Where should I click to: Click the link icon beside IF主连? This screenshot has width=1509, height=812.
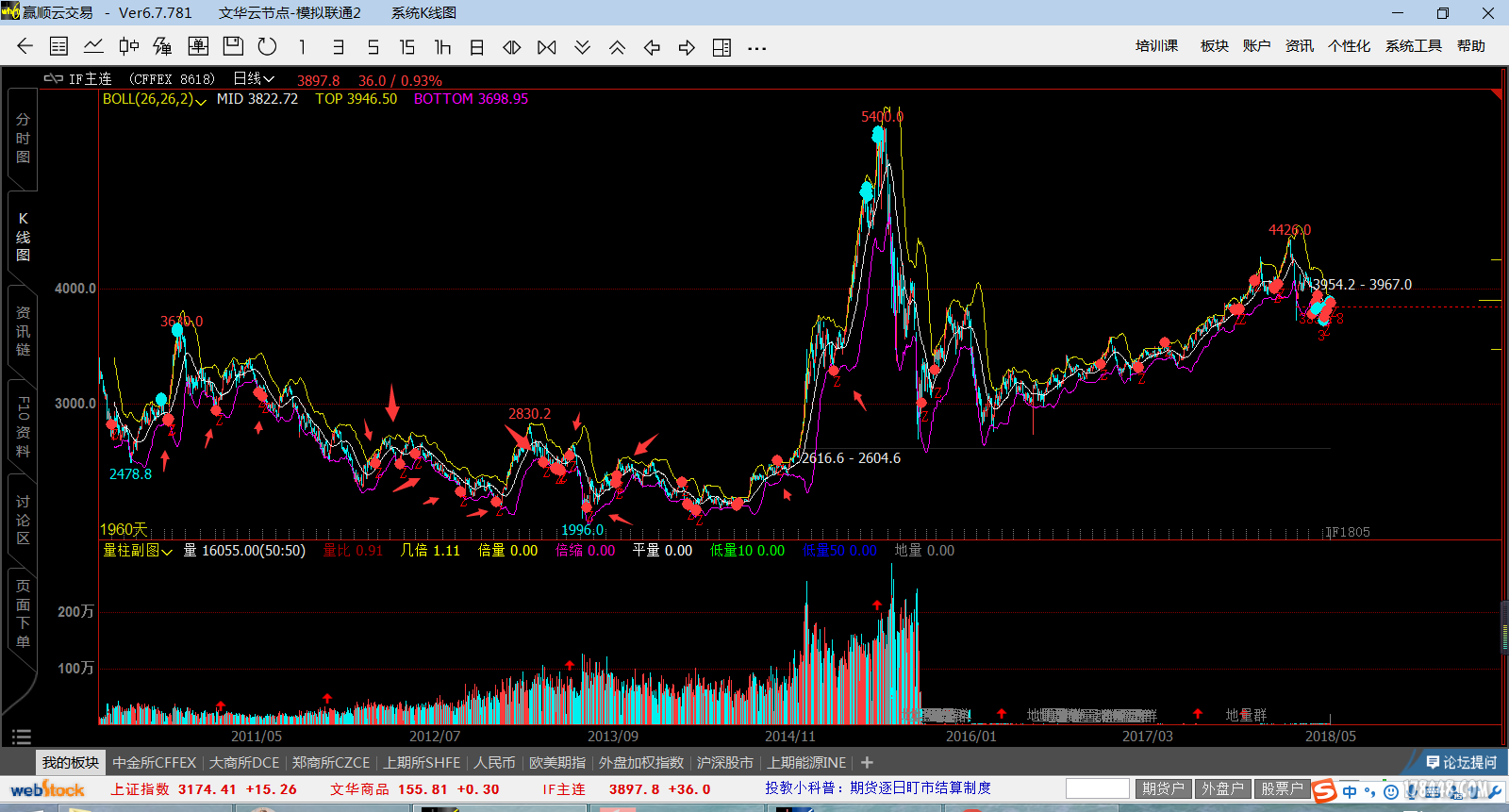[x=54, y=79]
